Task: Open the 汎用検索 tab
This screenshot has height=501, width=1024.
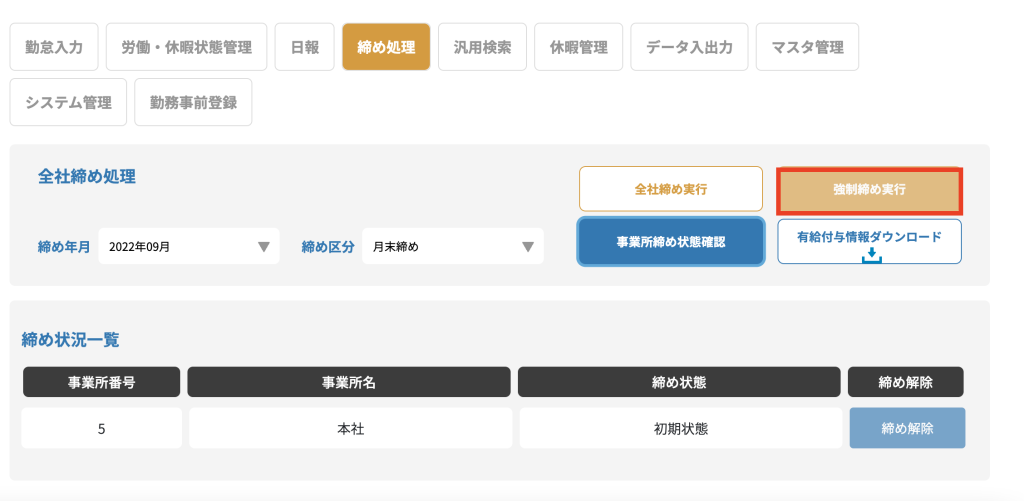Action: (x=483, y=47)
